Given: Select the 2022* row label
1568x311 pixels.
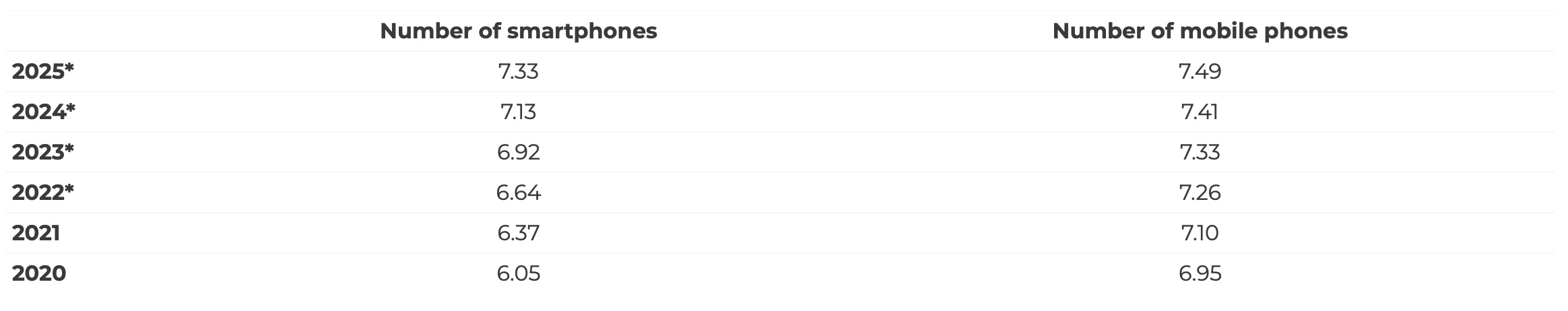Looking at the screenshot, I should (x=43, y=193).
